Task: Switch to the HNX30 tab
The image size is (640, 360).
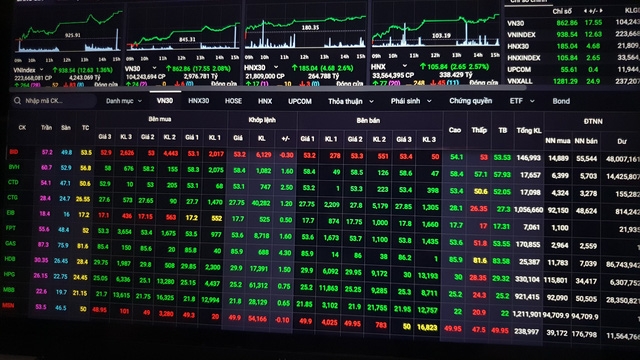Action: [198, 100]
